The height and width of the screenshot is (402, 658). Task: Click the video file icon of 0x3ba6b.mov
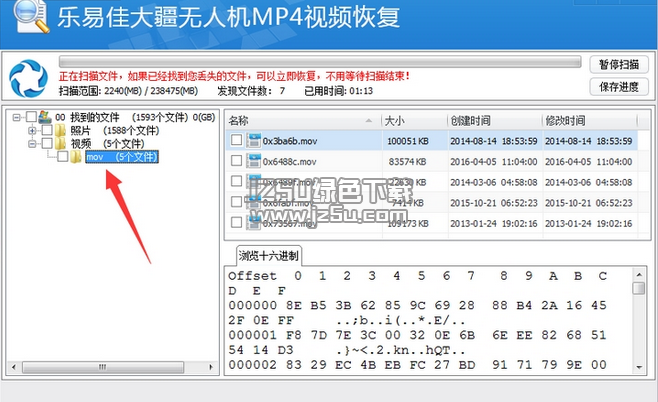pyautogui.click(x=253, y=141)
